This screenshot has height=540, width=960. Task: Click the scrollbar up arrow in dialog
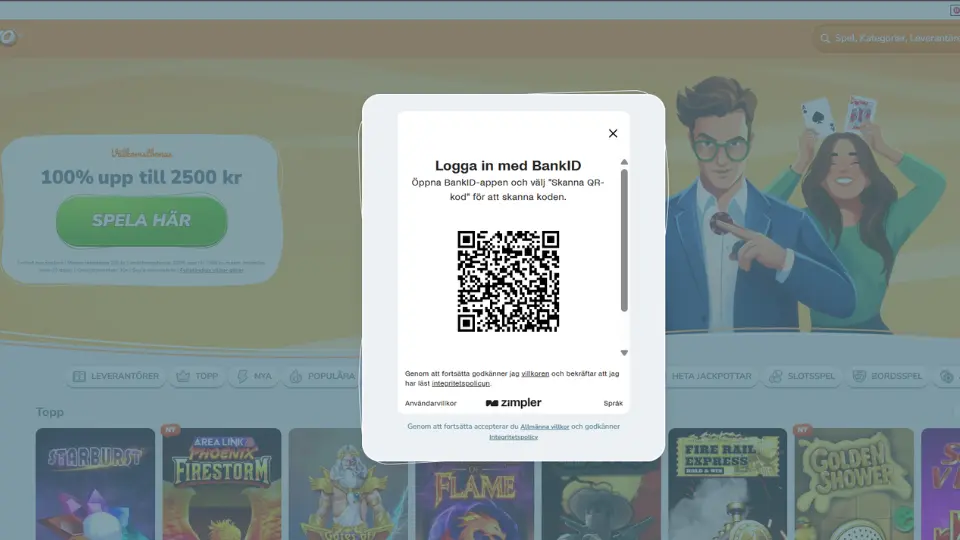(x=624, y=162)
